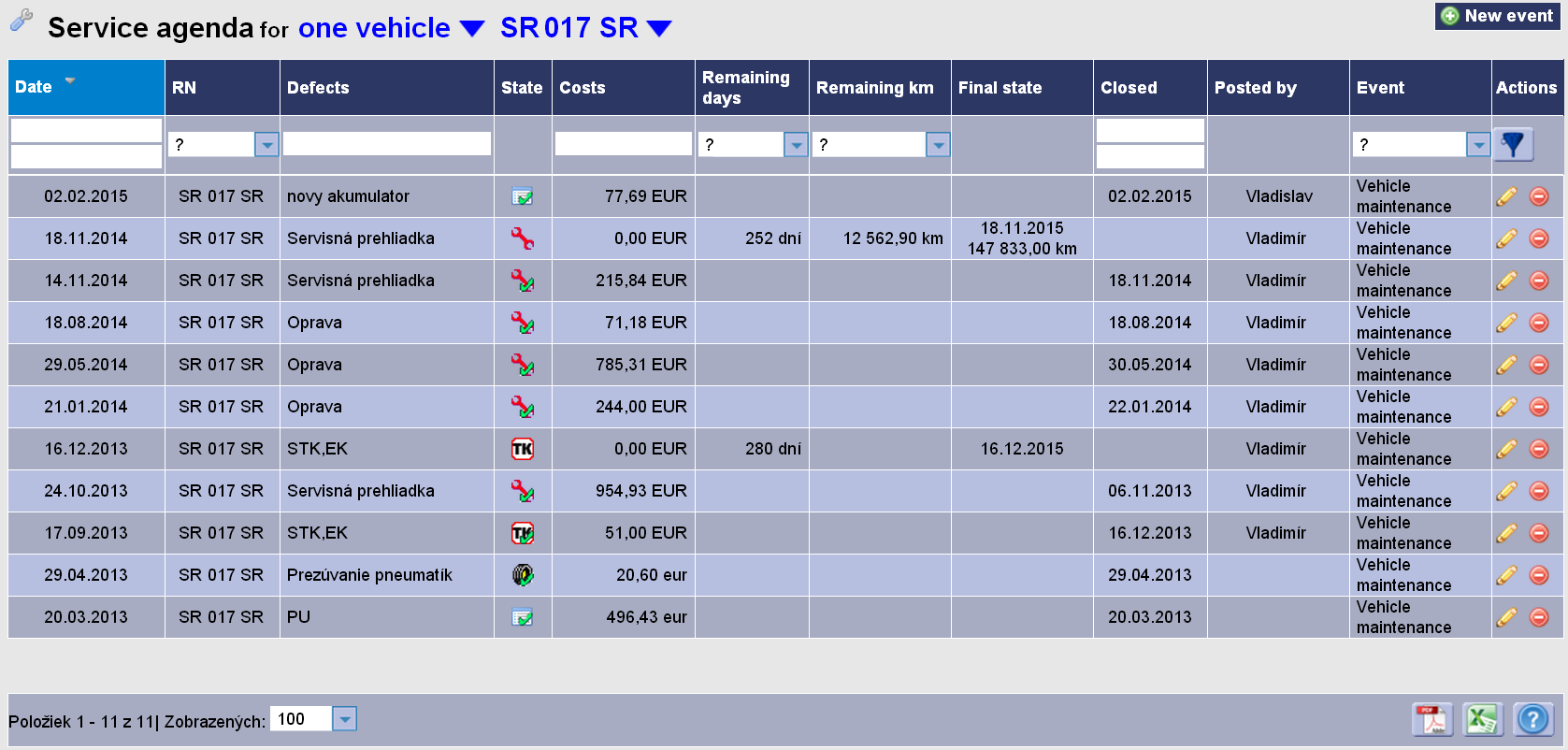Select the 'Vladislav' posted by cell
Image resolution: width=1568 pixels, height=750 pixels.
pos(1278,196)
